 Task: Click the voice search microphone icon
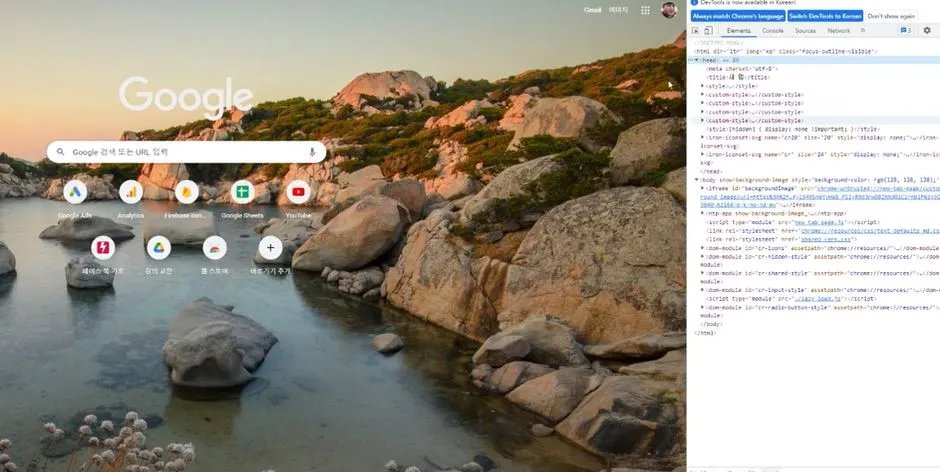coord(312,152)
